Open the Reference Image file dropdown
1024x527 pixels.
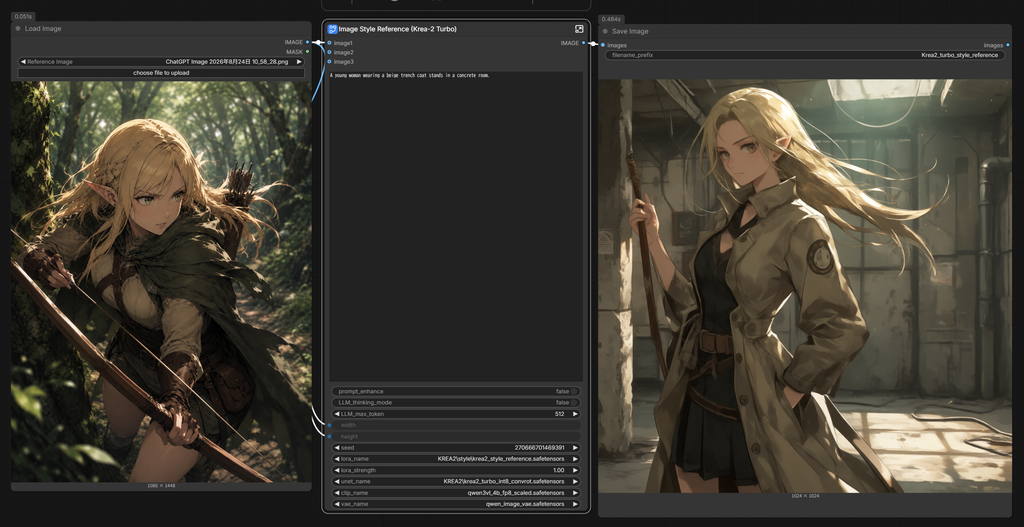pyautogui.click(x=161, y=62)
